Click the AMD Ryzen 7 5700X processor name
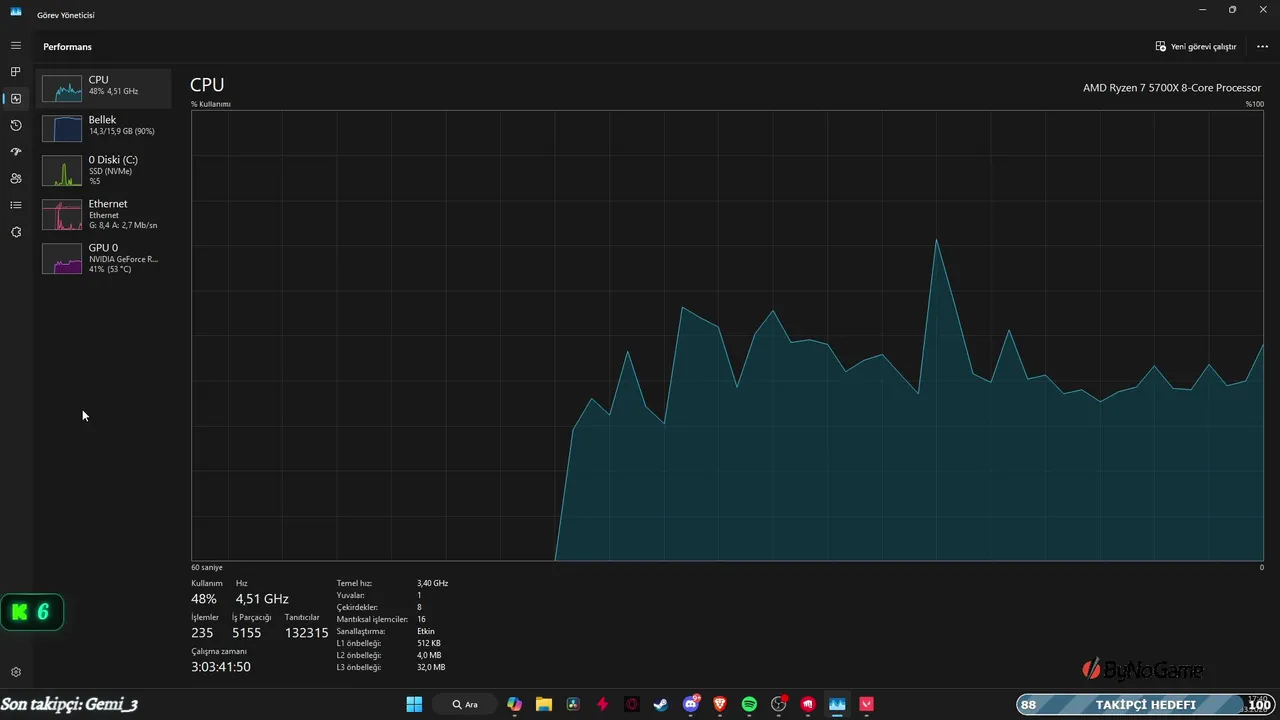The image size is (1280, 720). point(1172,88)
